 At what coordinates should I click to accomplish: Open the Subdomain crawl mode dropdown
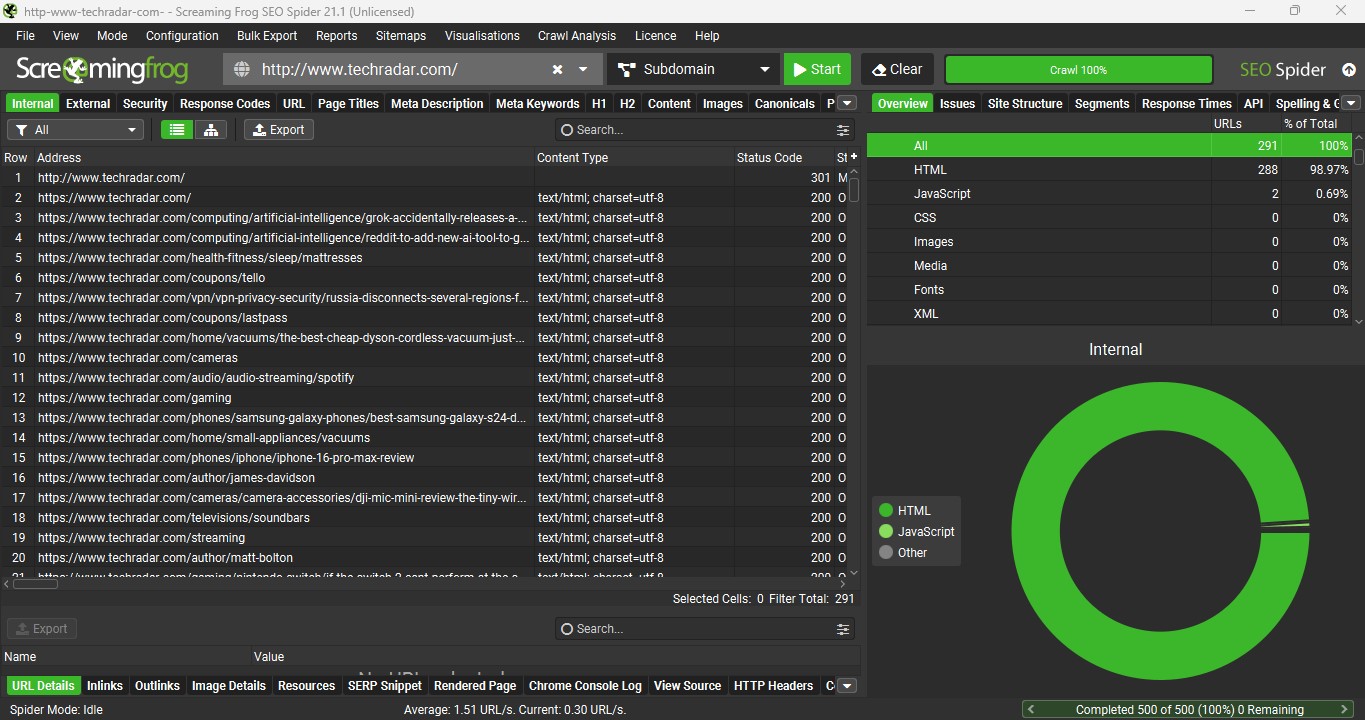pyautogui.click(x=694, y=69)
